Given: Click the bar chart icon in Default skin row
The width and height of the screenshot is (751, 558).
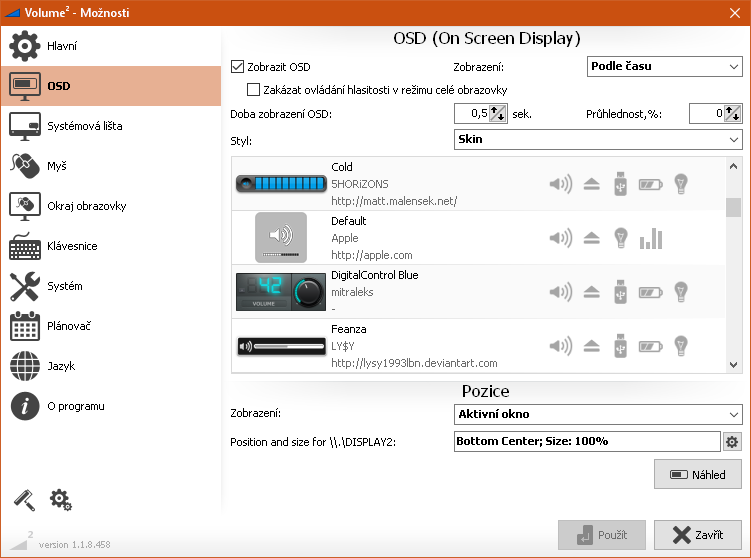Looking at the screenshot, I should point(650,239).
